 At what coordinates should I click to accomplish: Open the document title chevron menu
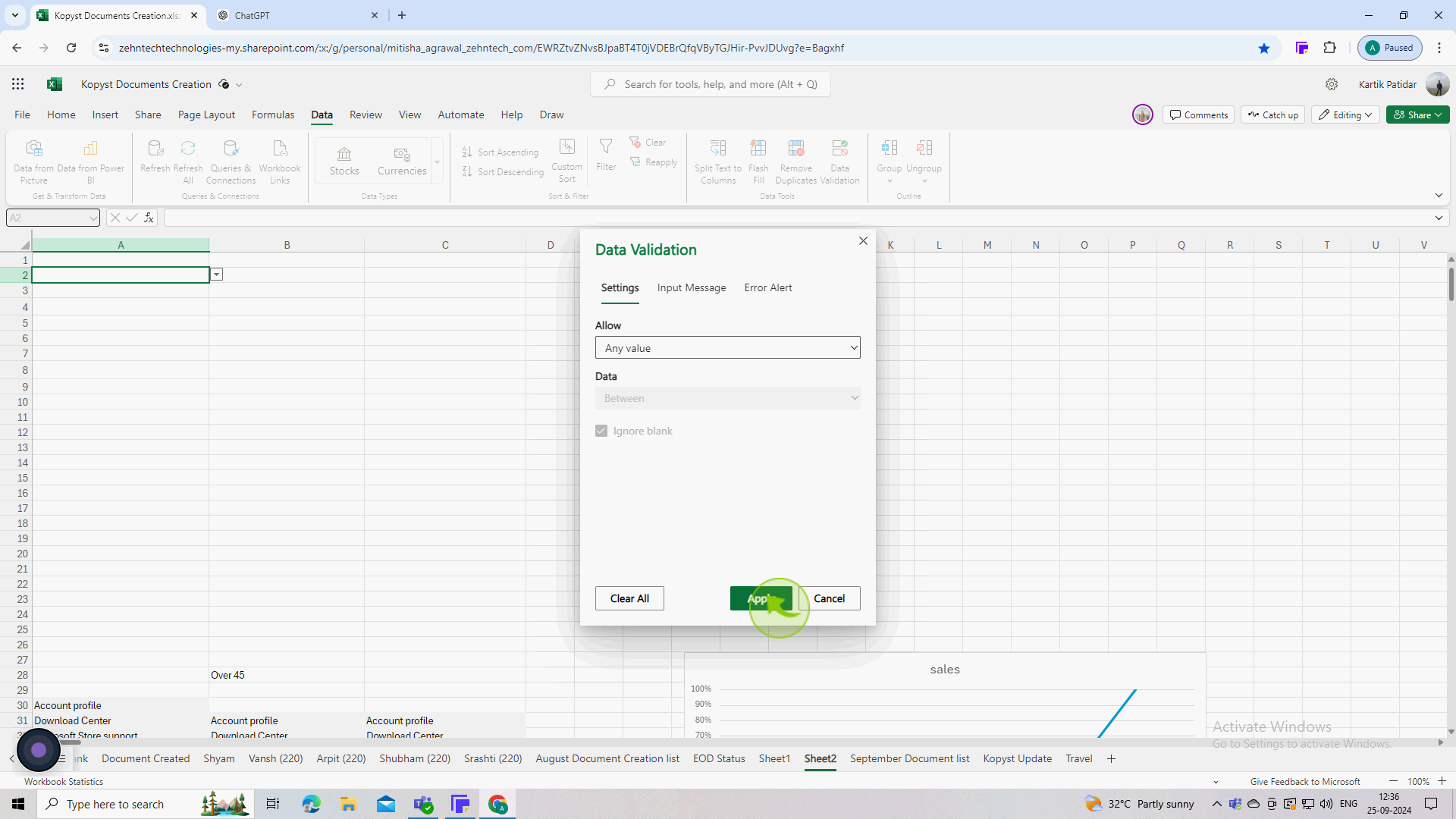pos(239,85)
